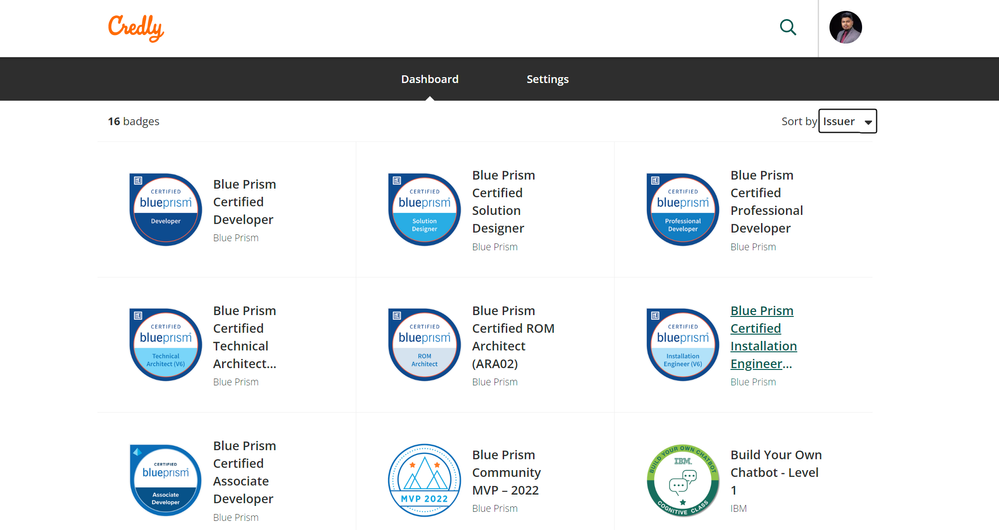Click the Solution Designer badge image
The width and height of the screenshot is (999, 530).
tap(424, 210)
